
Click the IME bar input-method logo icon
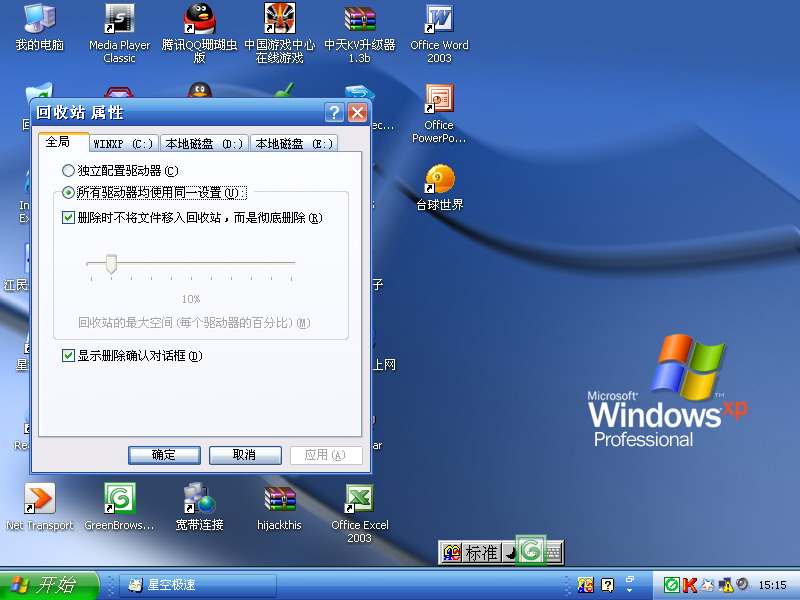click(452, 553)
